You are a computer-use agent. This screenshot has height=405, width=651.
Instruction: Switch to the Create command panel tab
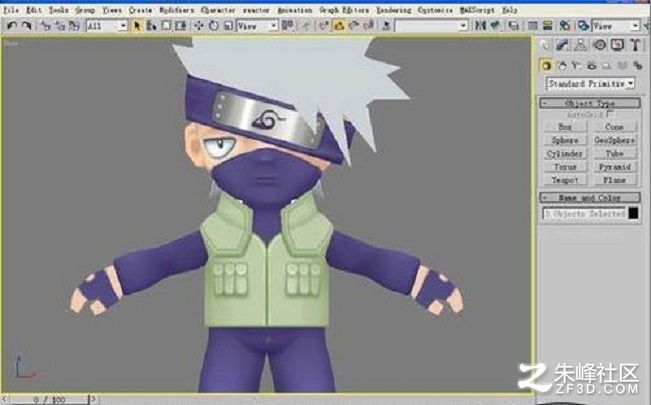(546, 45)
